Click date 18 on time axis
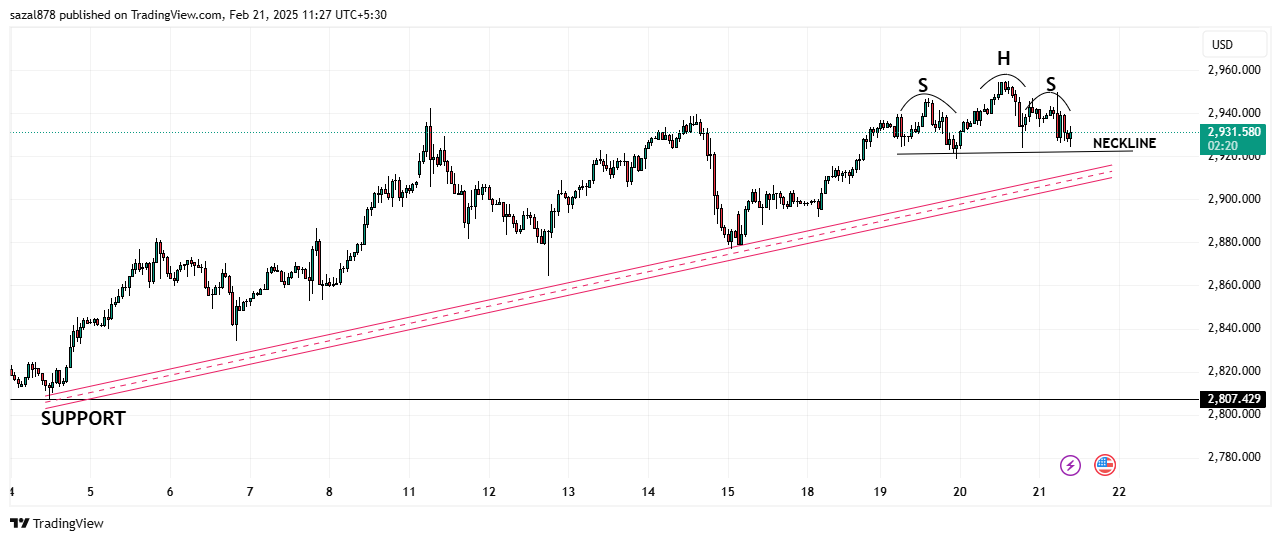This screenshot has height=541, width=1281. pyautogui.click(x=808, y=492)
